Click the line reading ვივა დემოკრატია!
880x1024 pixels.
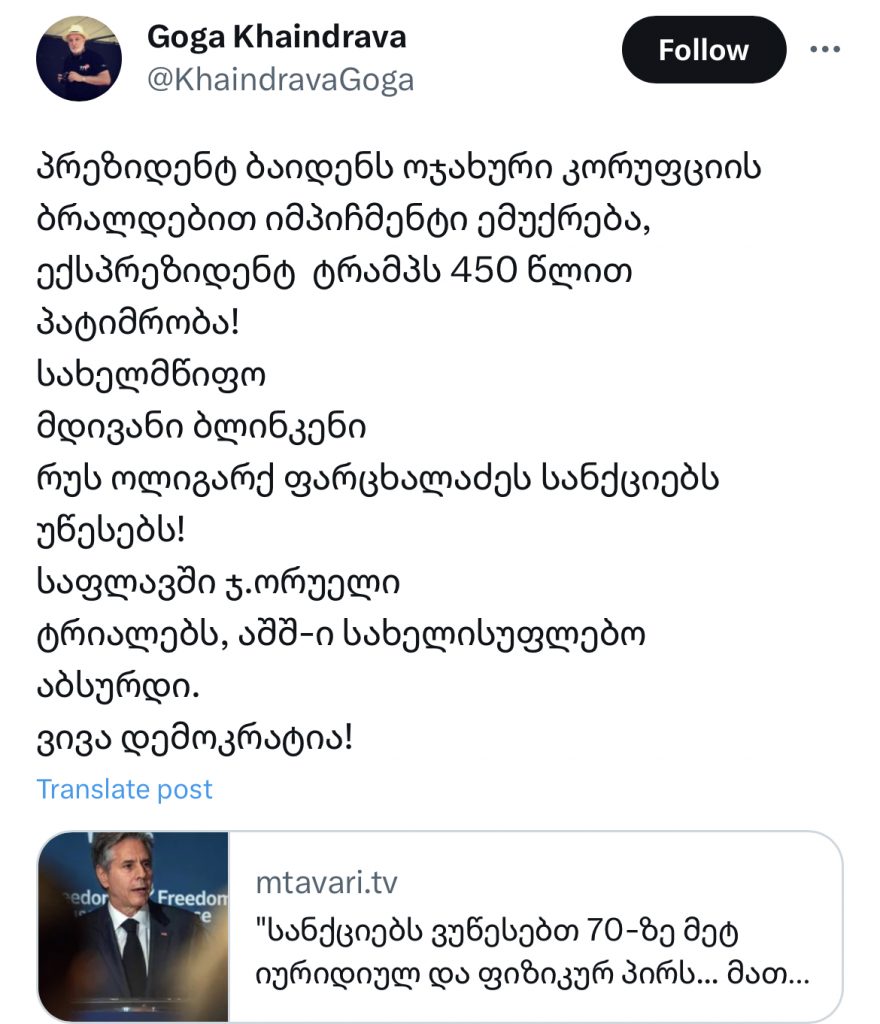[x=195, y=738]
